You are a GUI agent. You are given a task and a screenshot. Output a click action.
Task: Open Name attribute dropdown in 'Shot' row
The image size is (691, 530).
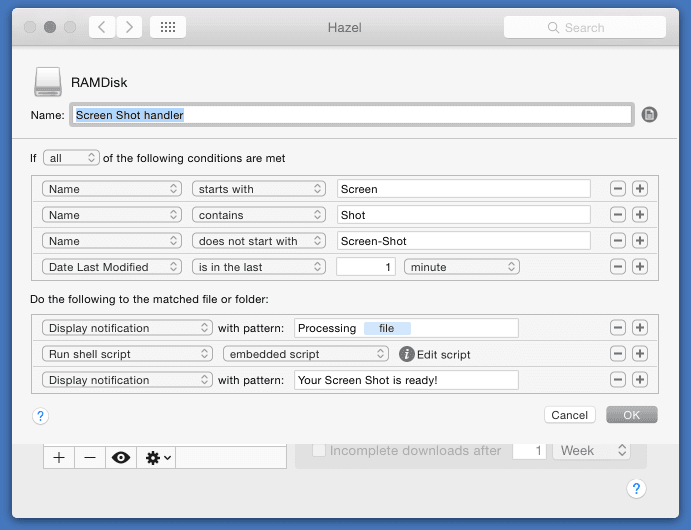(x=112, y=215)
